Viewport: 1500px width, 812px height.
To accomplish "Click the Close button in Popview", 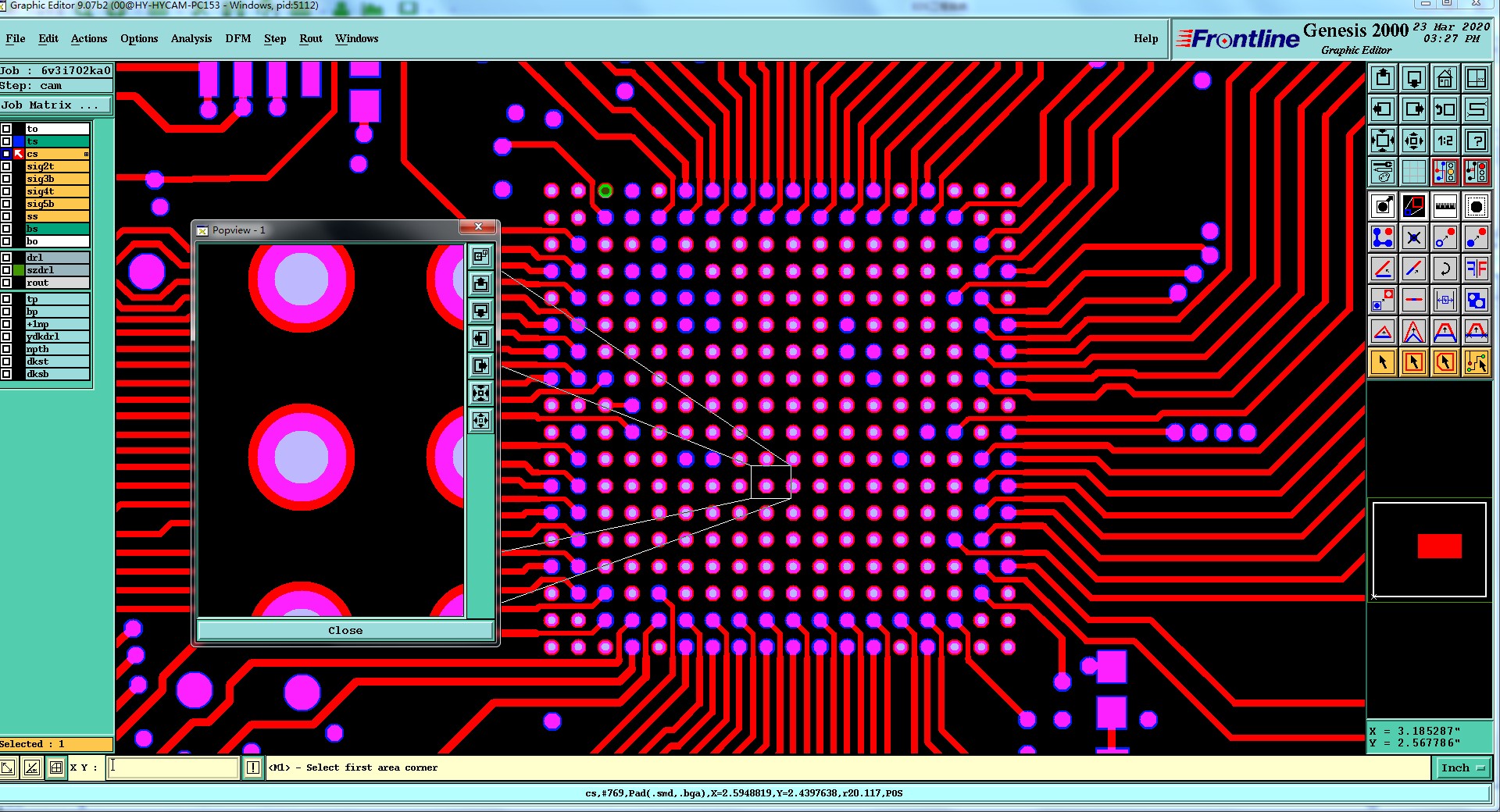I will point(345,630).
